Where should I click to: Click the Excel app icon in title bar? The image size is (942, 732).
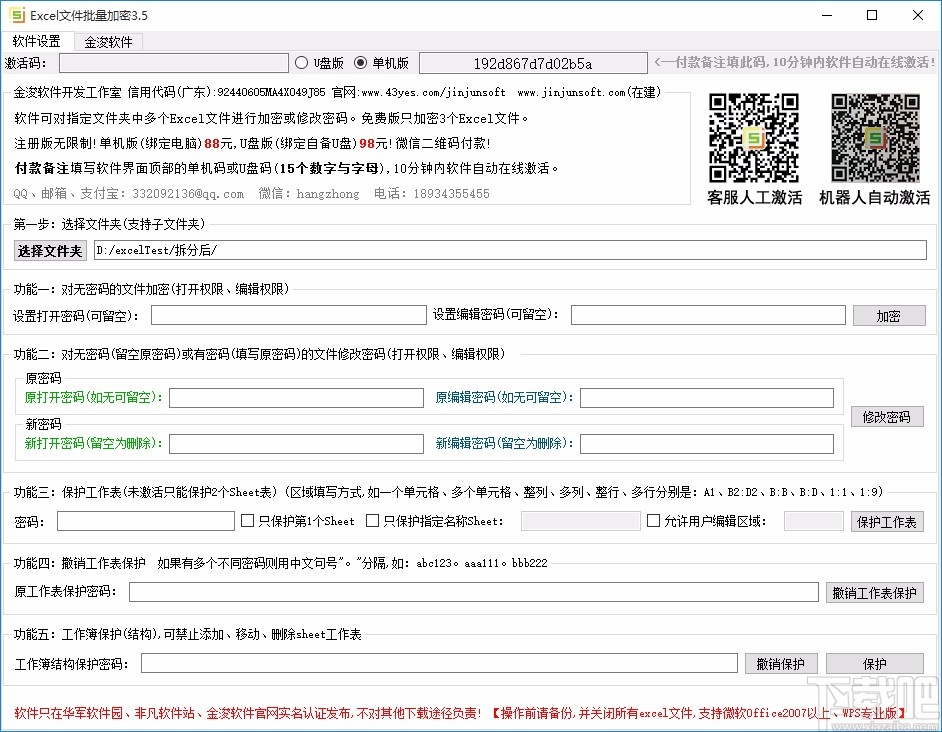[15, 15]
